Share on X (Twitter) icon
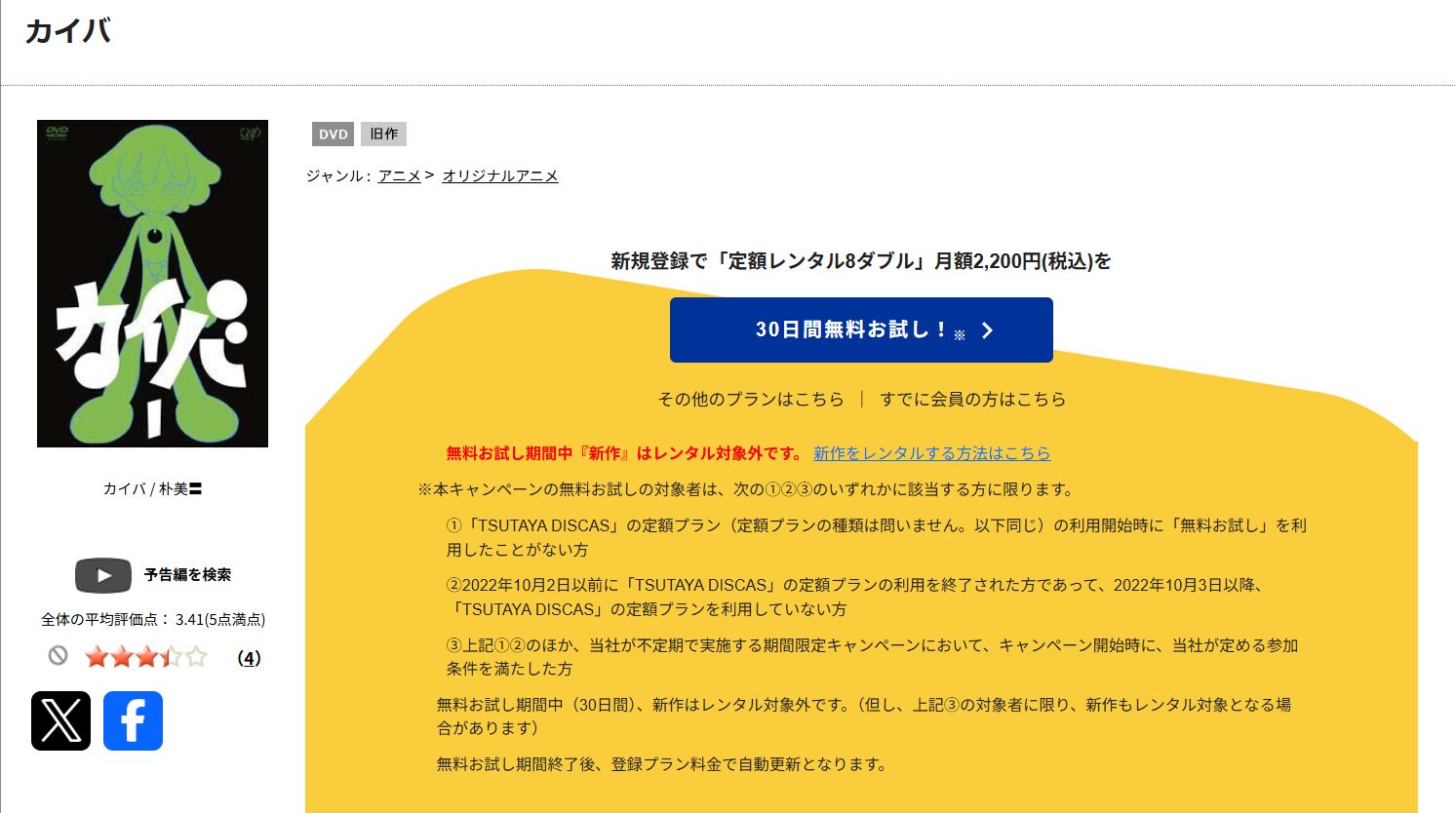This screenshot has height=813, width=1456. [60, 721]
